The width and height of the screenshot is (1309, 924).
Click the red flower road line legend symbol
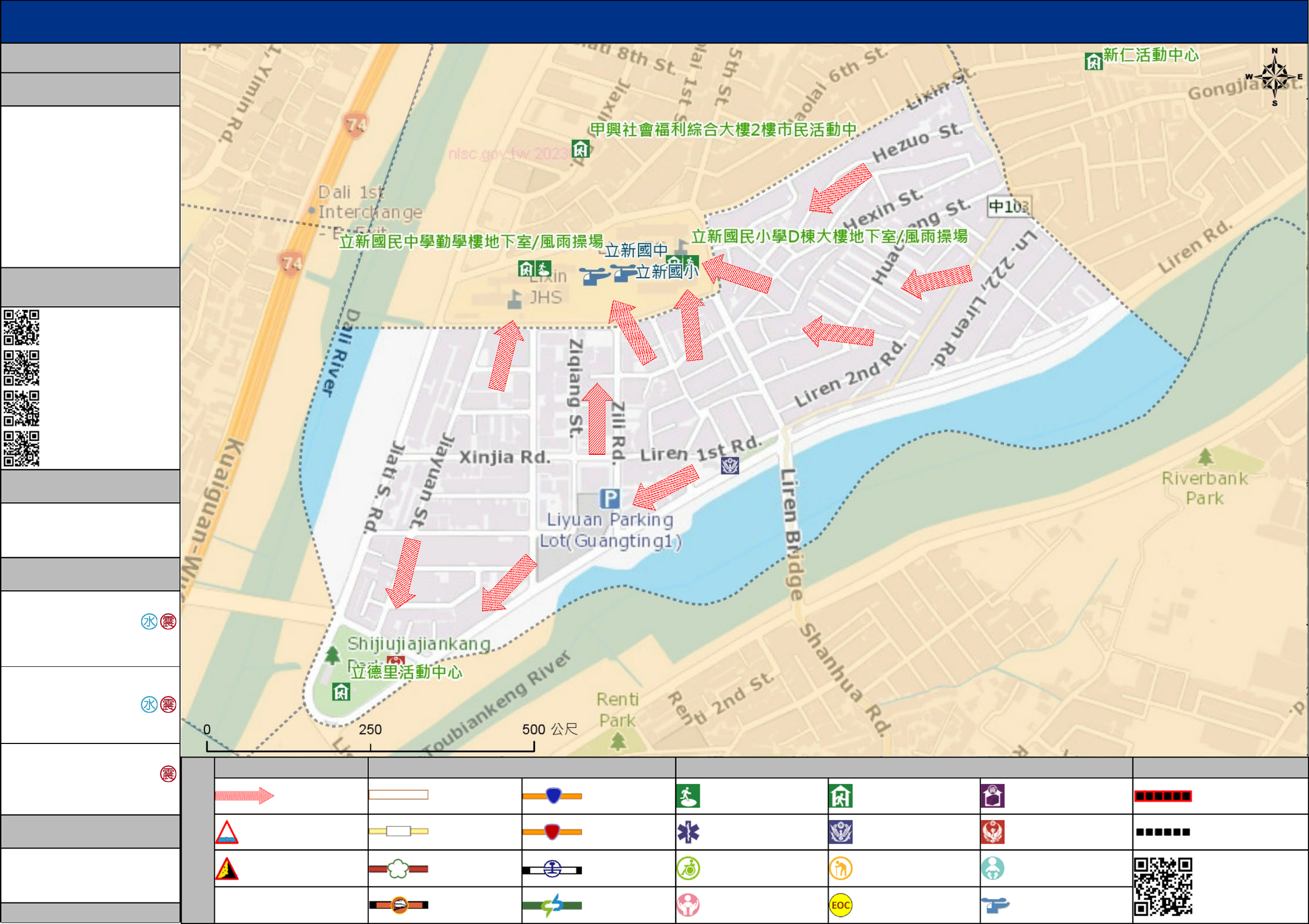[x=398, y=869]
